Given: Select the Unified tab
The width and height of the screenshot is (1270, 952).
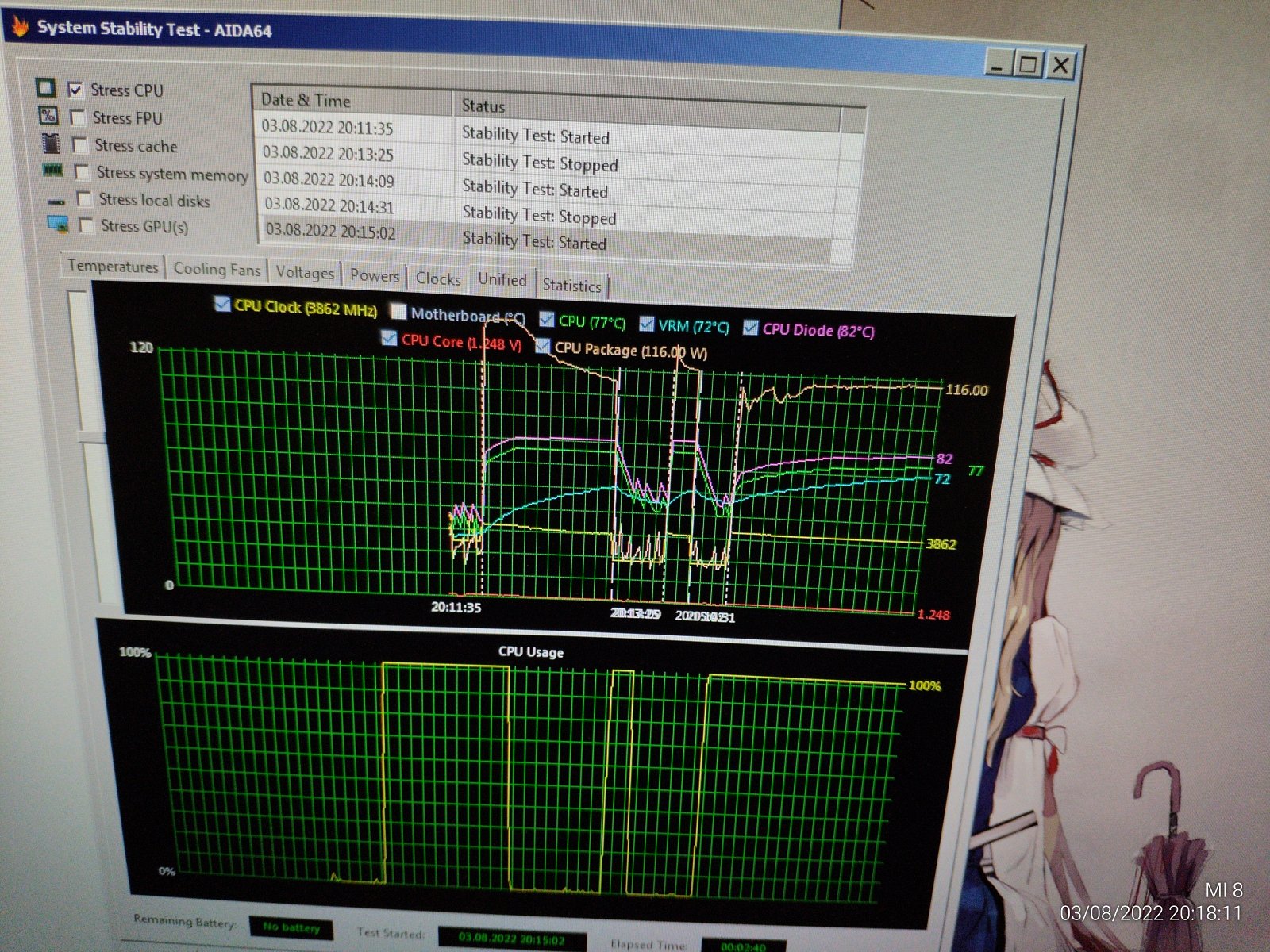Looking at the screenshot, I should pyautogui.click(x=502, y=279).
